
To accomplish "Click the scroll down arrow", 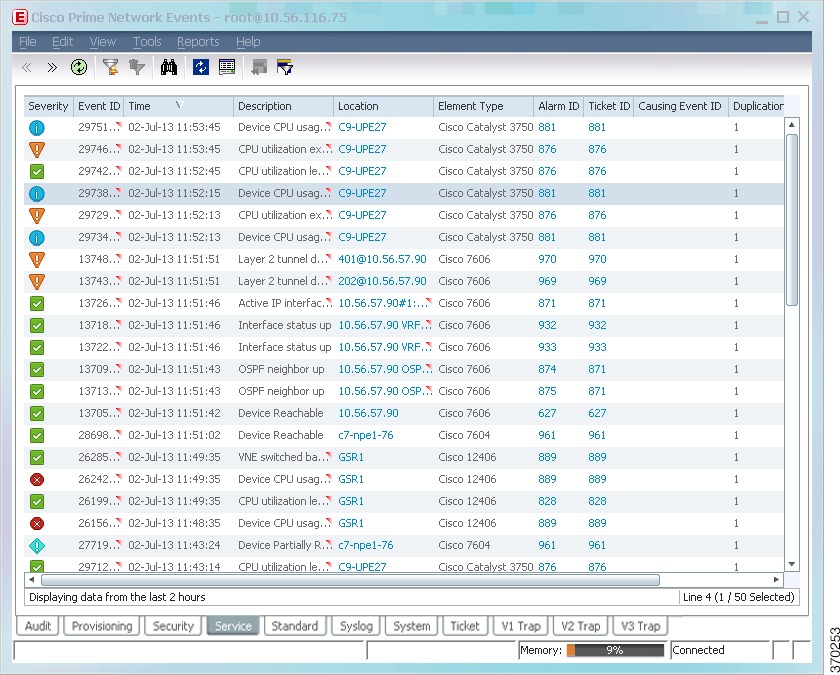I will (x=792, y=564).
